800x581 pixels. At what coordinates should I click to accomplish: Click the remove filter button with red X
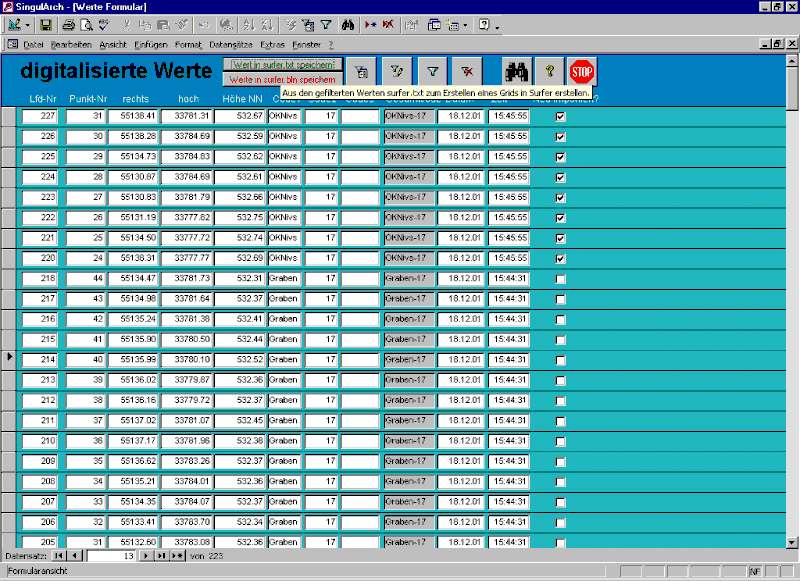(x=466, y=71)
